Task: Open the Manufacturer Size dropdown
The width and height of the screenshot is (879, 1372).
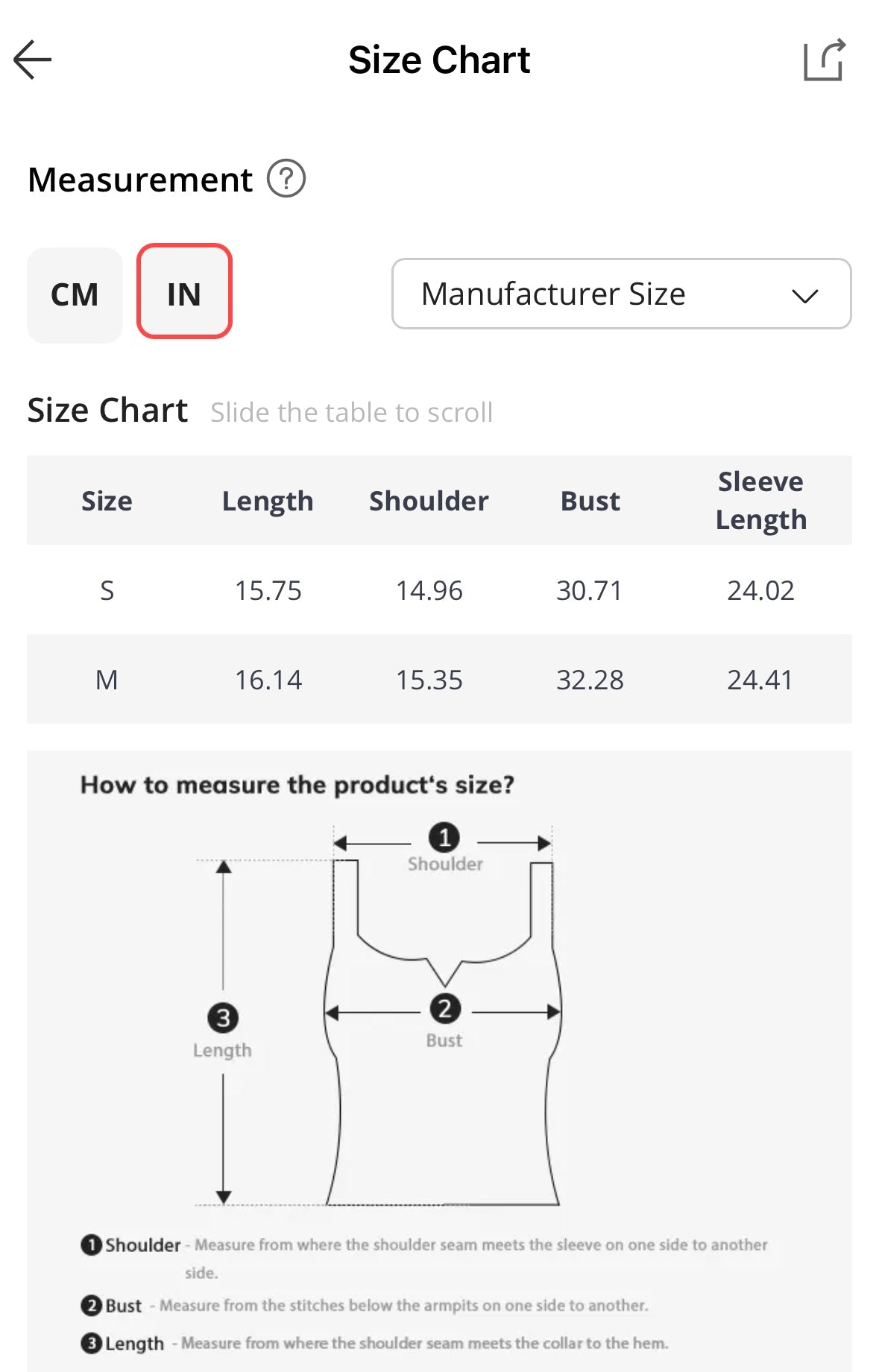Action: (620, 294)
